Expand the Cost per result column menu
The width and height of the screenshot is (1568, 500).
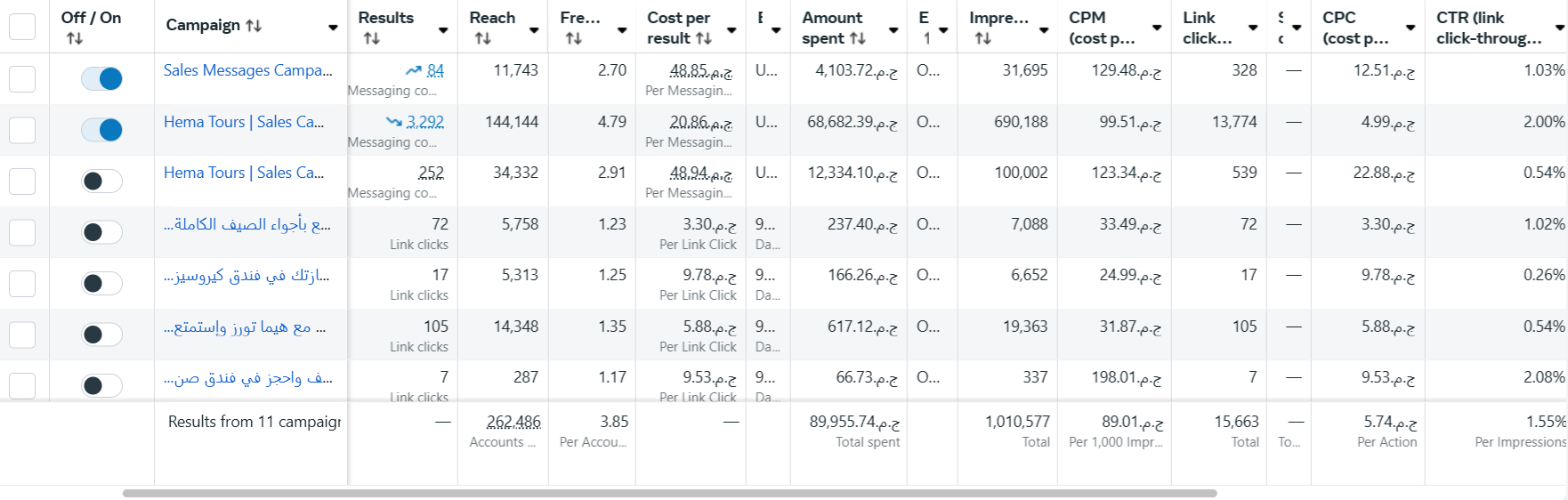tap(731, 30)
